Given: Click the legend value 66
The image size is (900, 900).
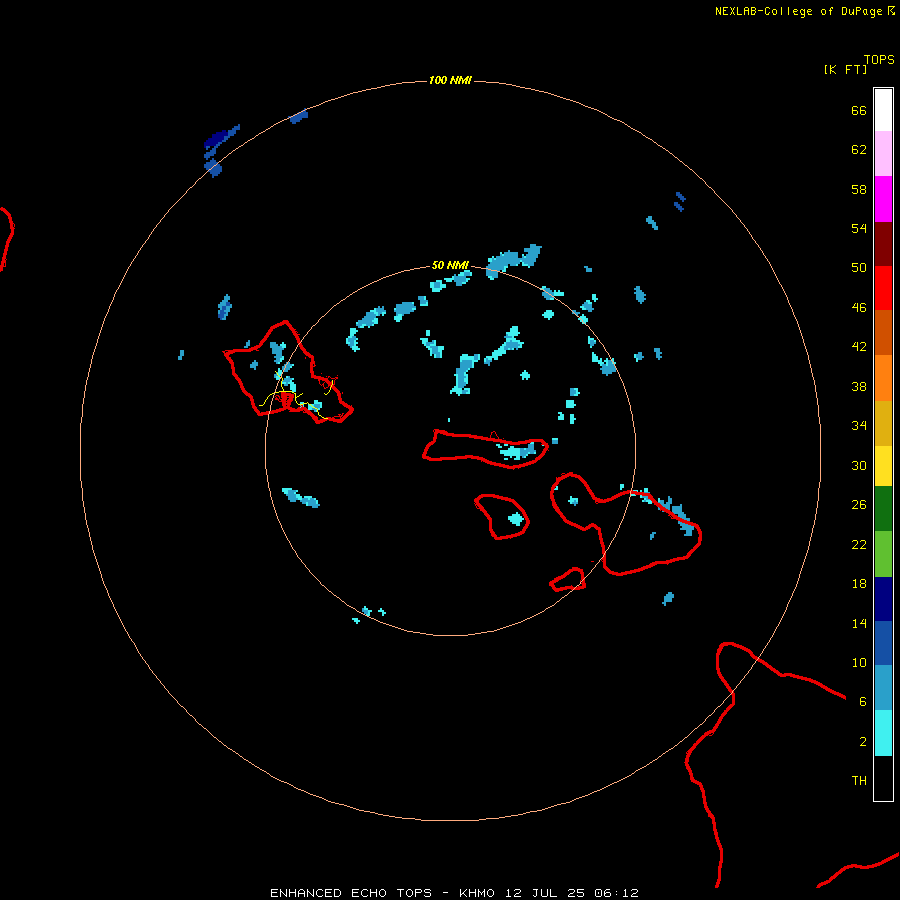Looking at the screenshot, I should 859,110.
